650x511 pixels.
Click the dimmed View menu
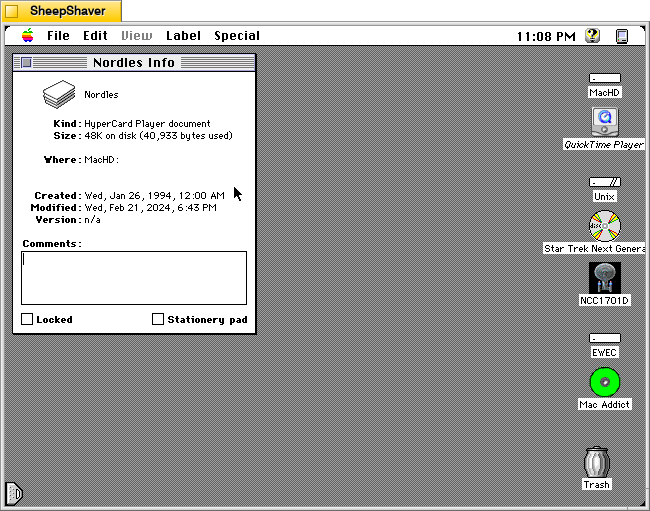[x=137, y=36]
